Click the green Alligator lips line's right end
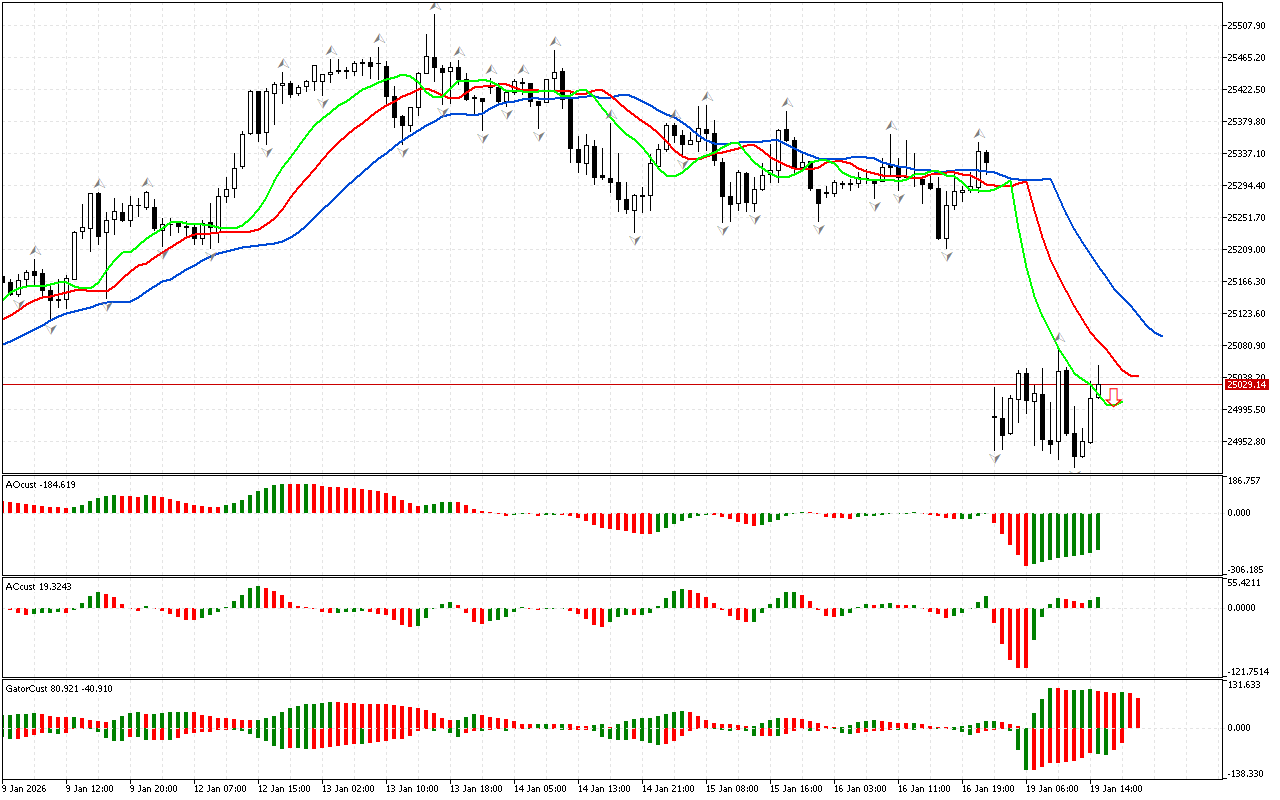Screen dimensions: 1280x800 pos(1121,401)
